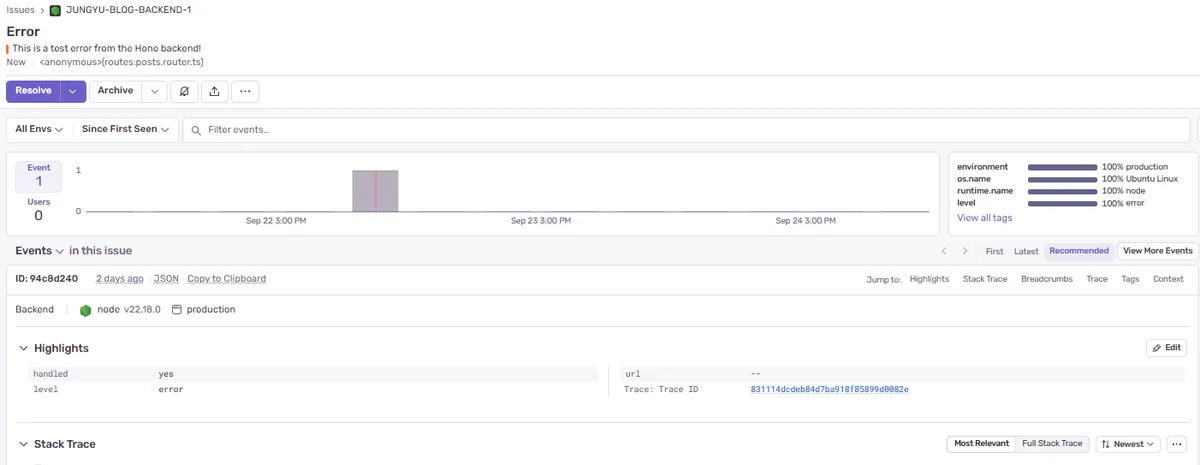Open the three-dots menu beside the share icon
1200x465 pixels.
tap(246, 91)
